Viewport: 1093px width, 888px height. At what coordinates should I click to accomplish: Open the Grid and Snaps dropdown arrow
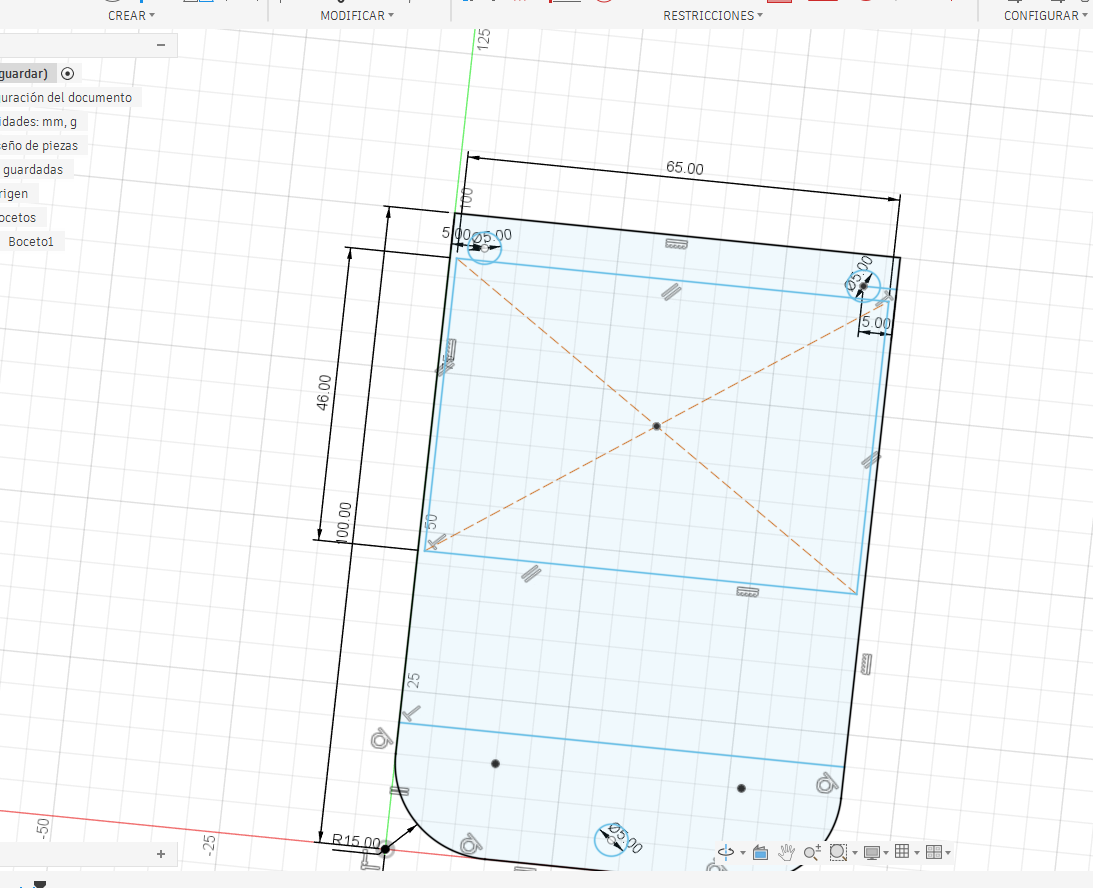917,852
